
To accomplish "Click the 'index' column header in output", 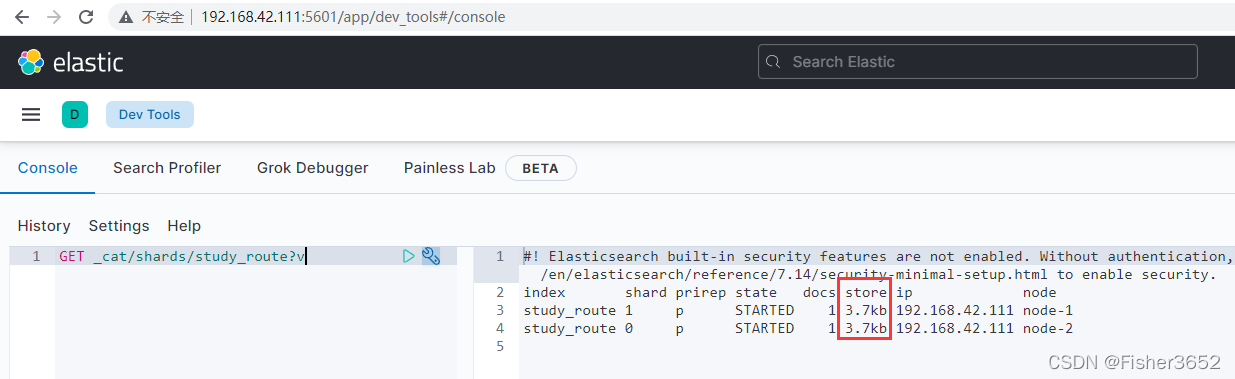I will coord(544,293).
